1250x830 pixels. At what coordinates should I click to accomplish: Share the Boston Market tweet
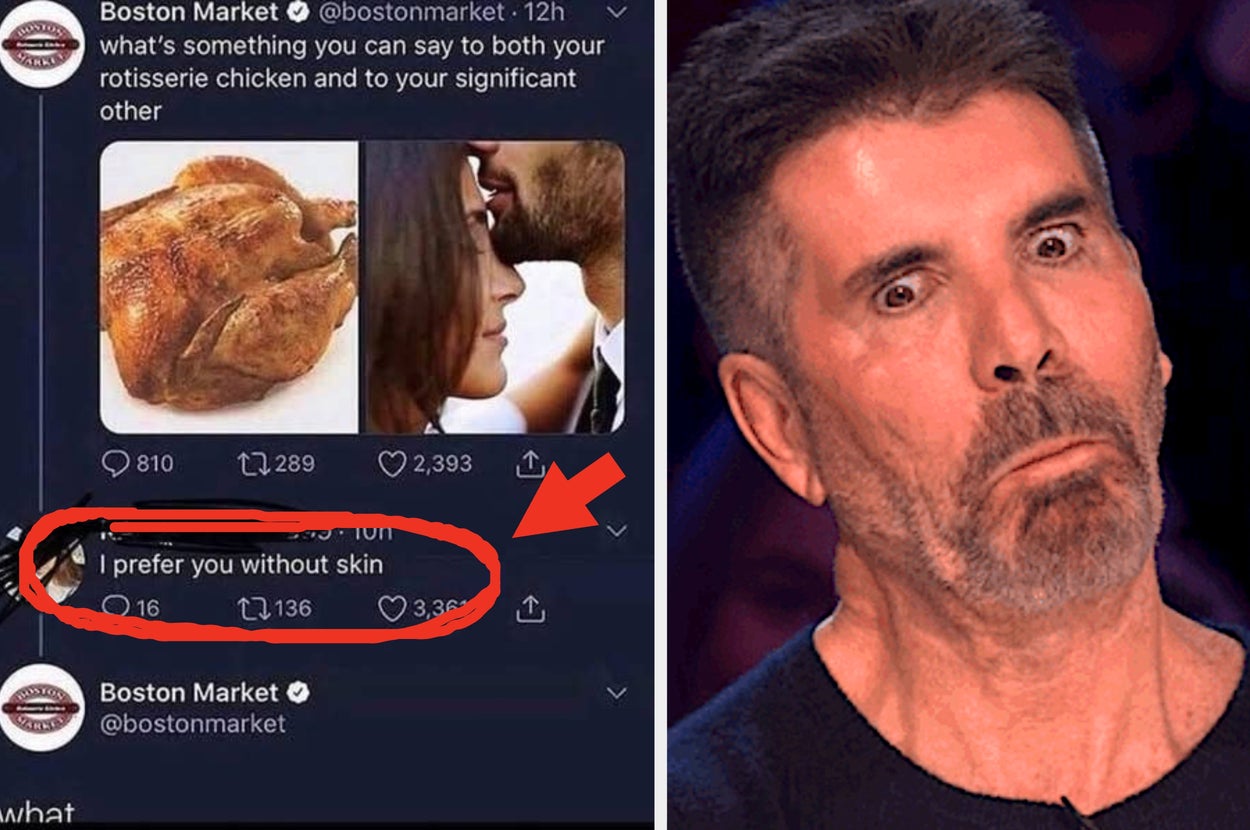point(530,463)
